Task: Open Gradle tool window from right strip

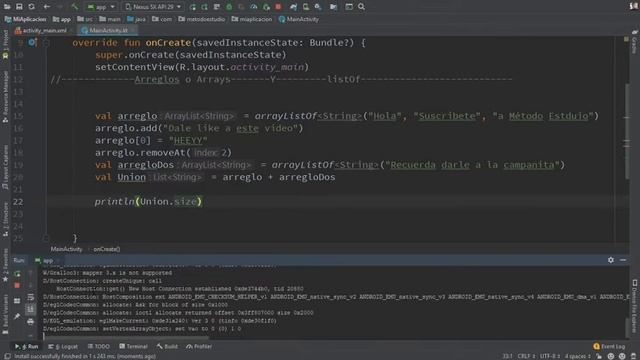Action: [635, 42]
